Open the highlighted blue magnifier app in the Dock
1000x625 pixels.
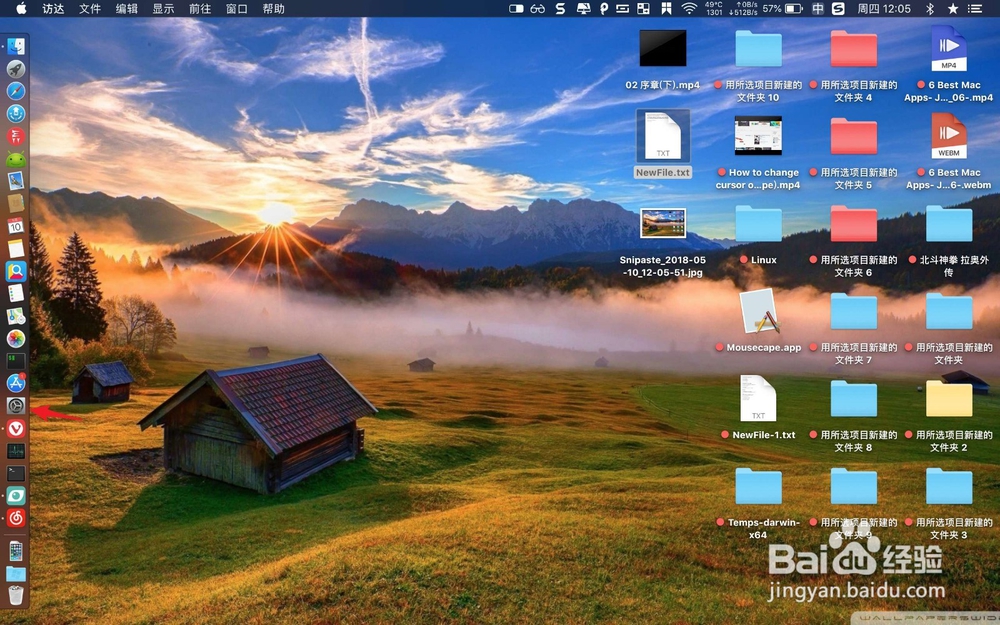point(16,271)
